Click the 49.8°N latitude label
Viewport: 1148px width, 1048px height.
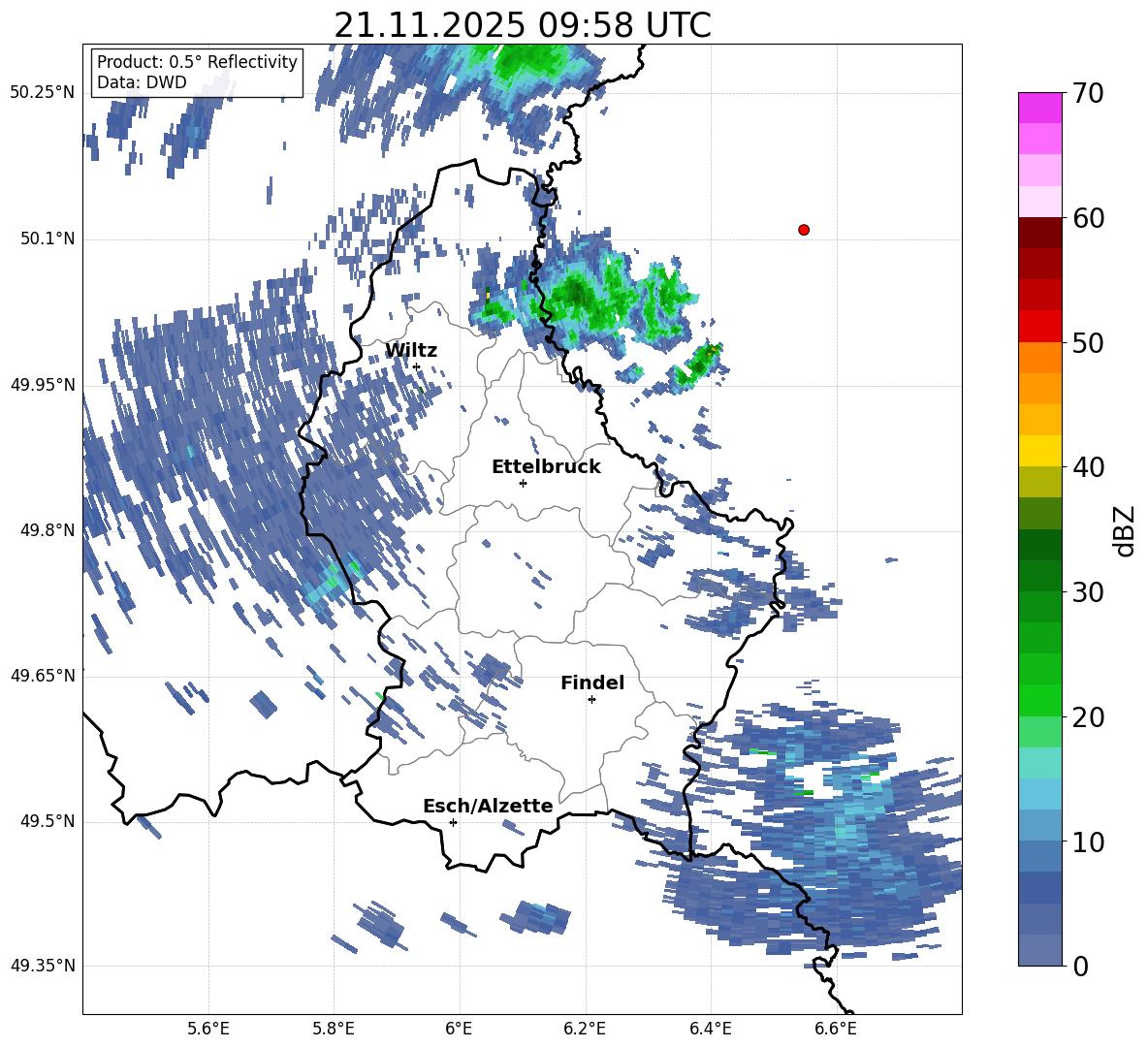tap(48, 530)
